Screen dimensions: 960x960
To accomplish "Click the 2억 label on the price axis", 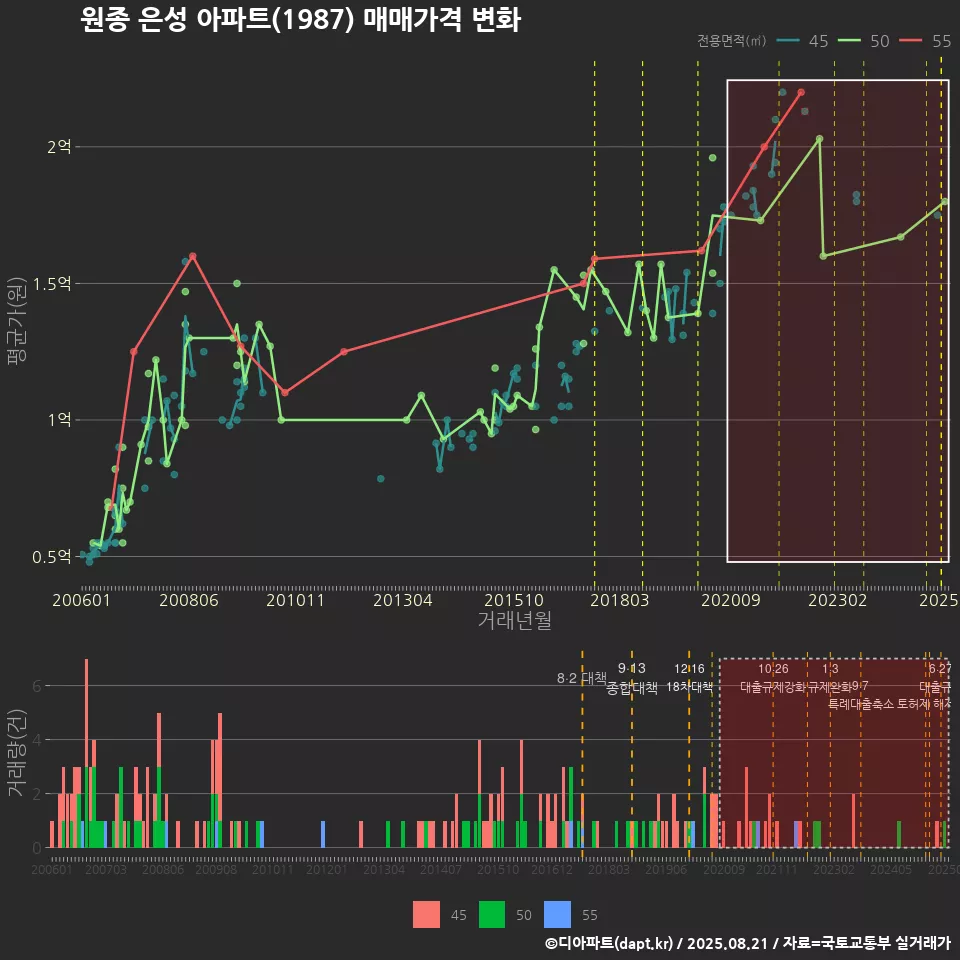I will [x=59, y=147].
